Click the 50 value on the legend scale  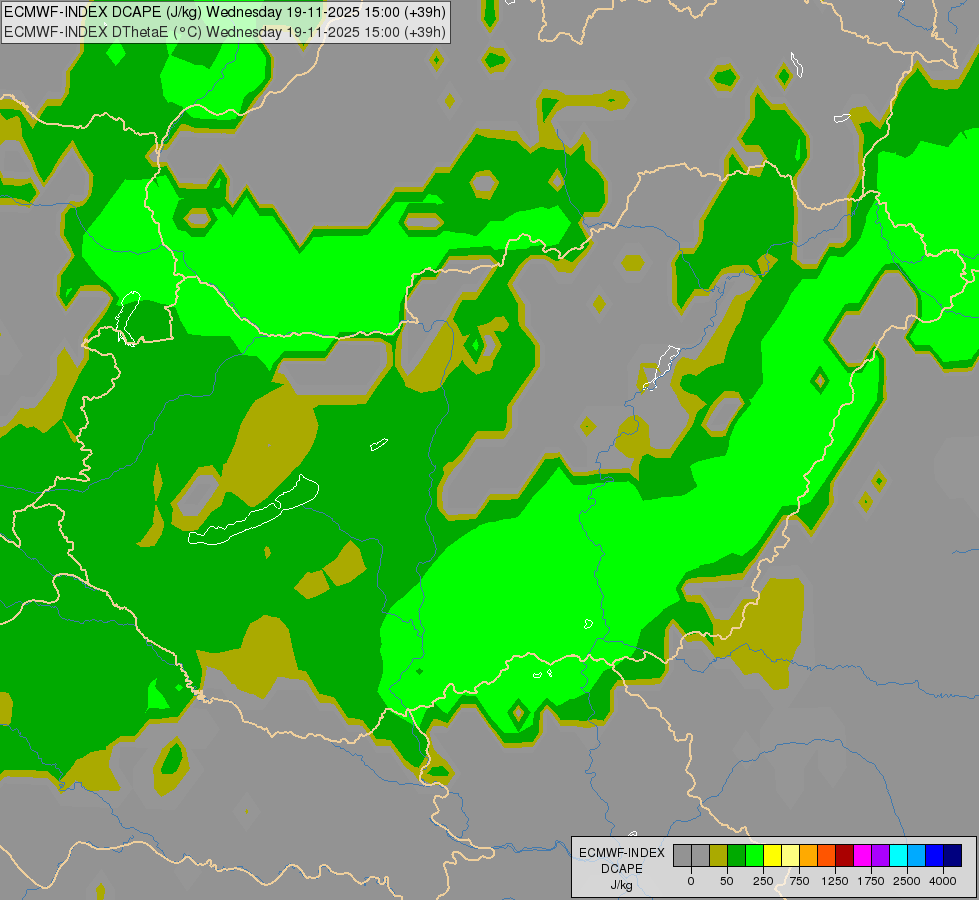pyautogui.click(x=727, y=881)
